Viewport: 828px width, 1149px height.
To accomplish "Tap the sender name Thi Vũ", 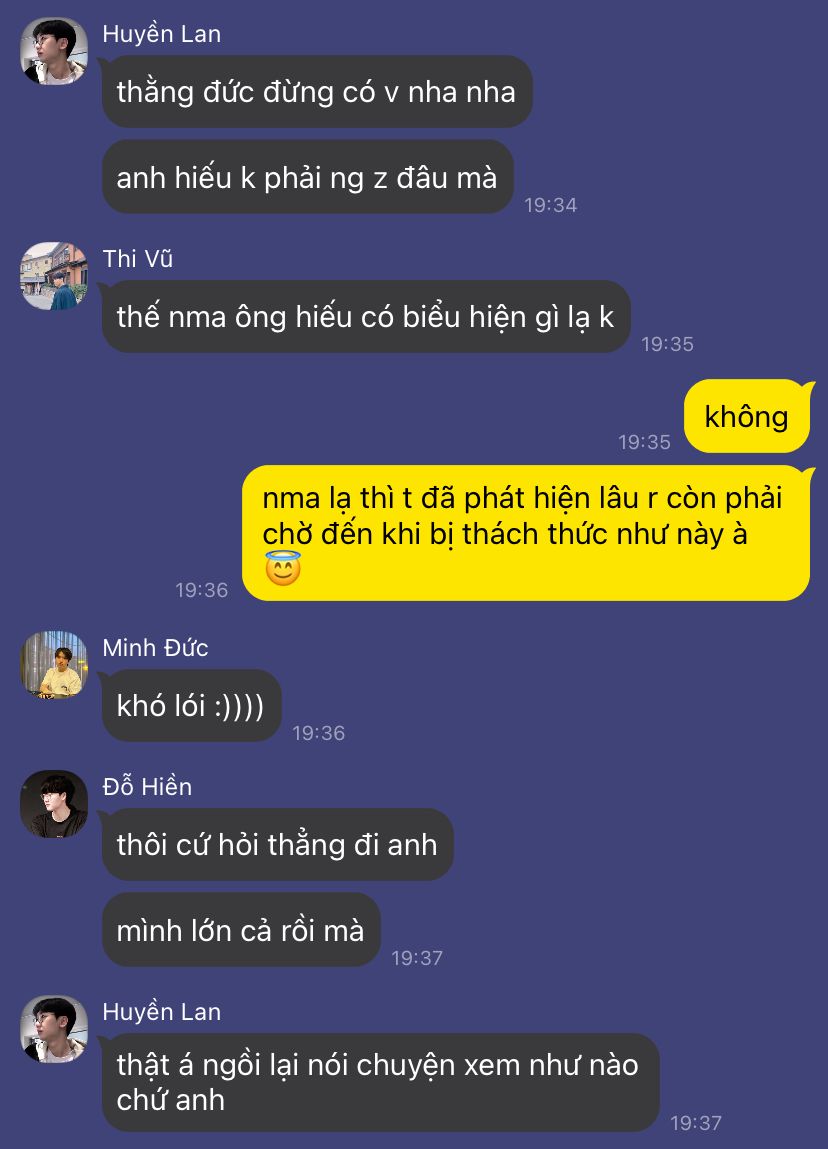I will tap(138, 259).
